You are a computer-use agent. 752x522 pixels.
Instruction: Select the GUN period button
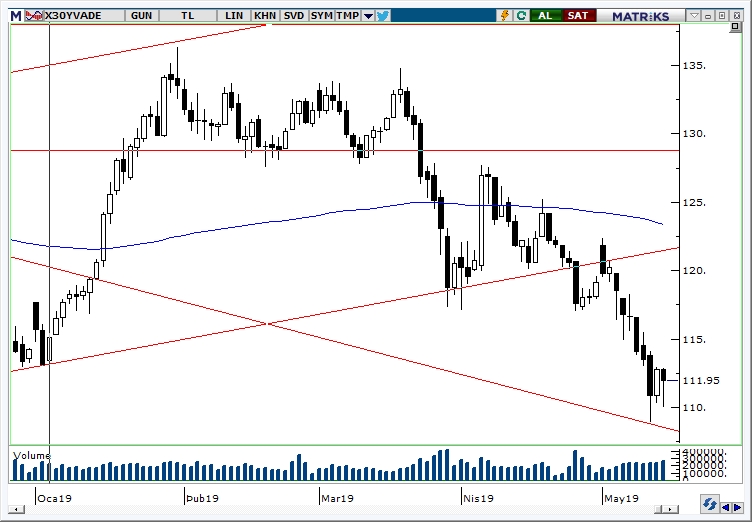[141, 16]
